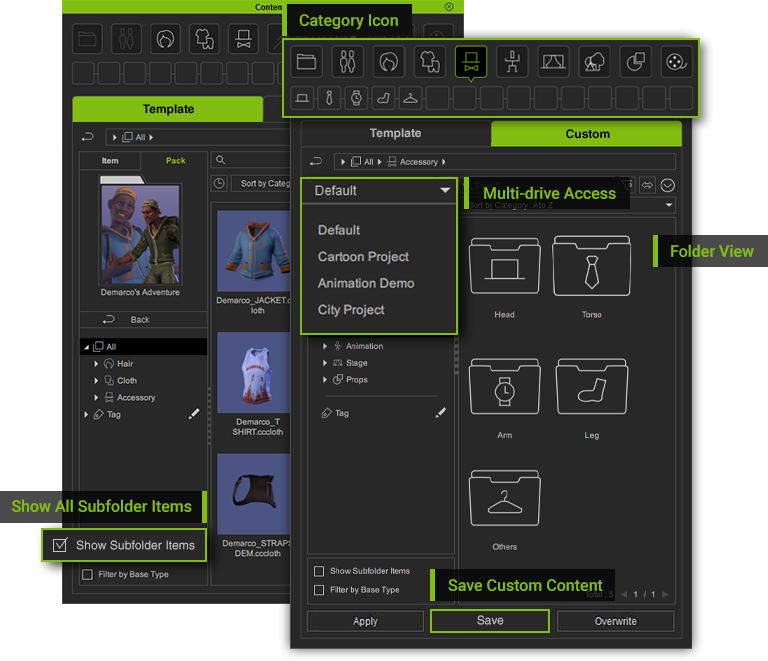Image resolution: width=768 pixels, height=661 pixels.
Task: Switch to the Custom tab
Action: 587,134
